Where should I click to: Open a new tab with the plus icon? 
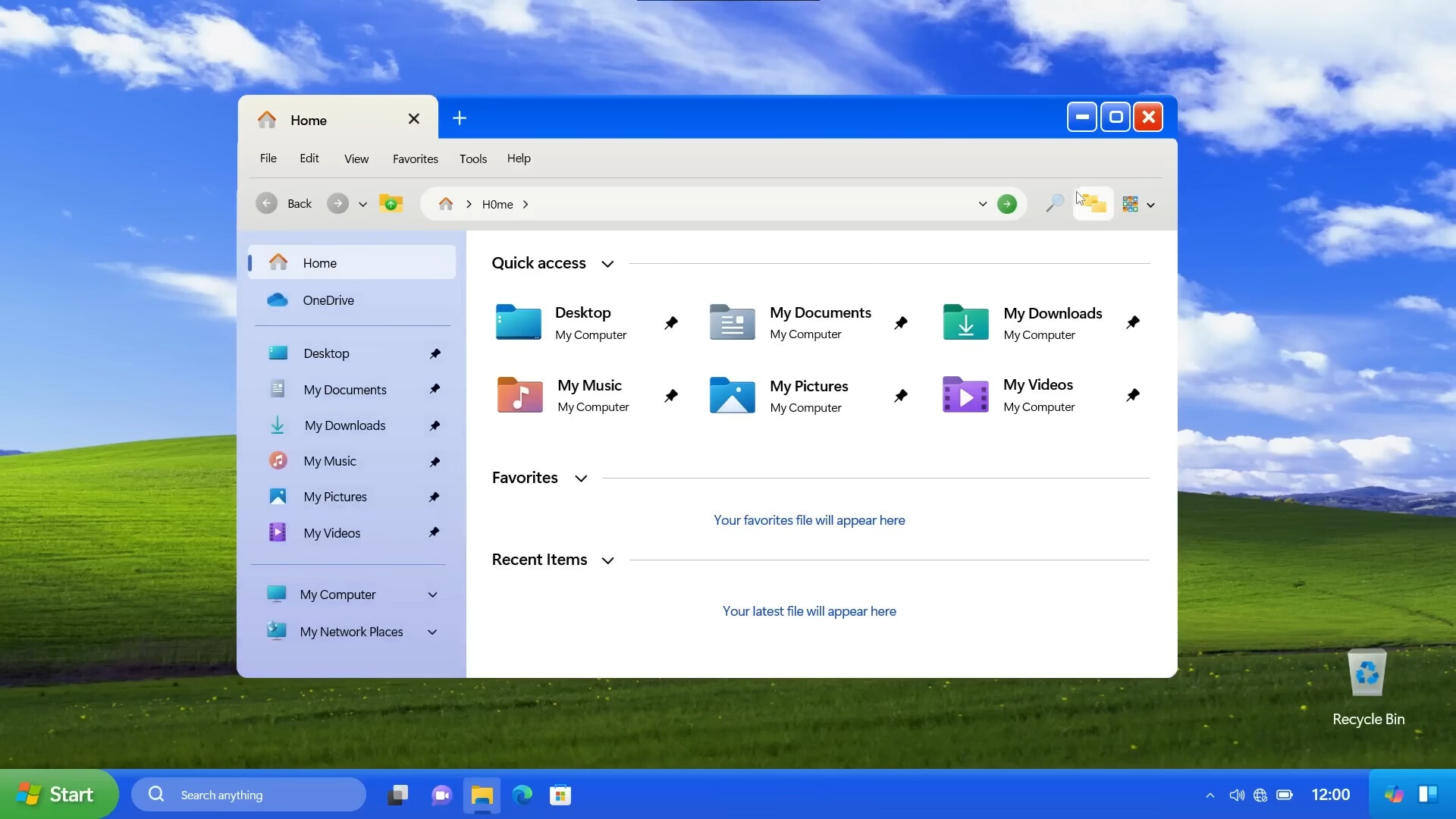pos(460,118)
